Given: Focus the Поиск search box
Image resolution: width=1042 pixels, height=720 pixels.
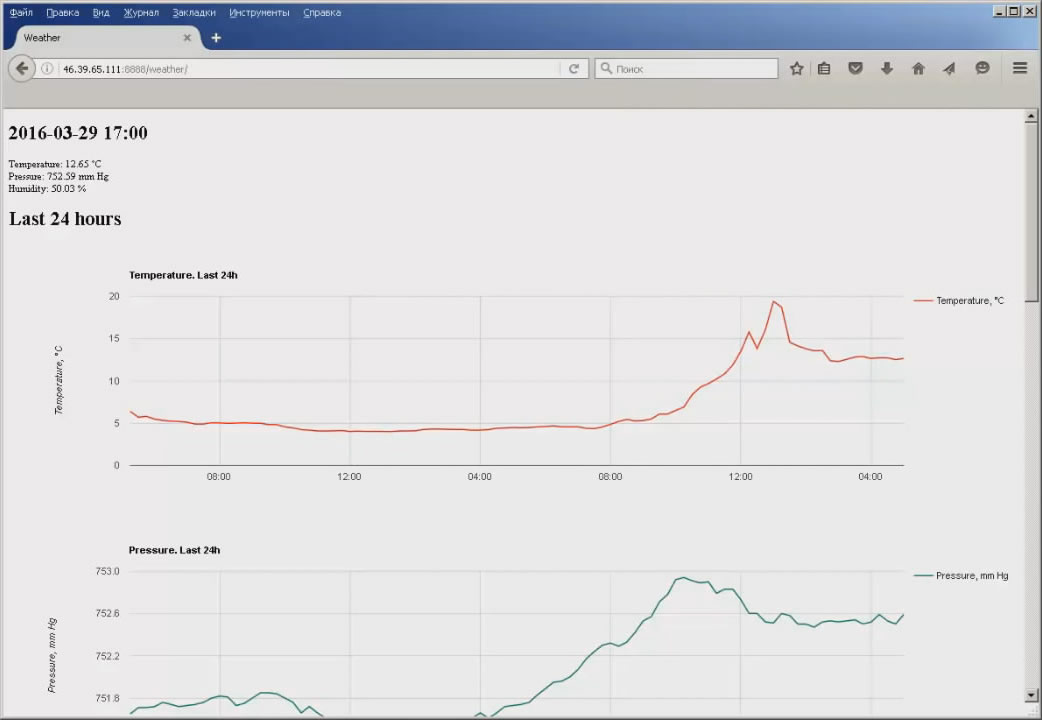Looking at the screenshot, I should [690, 69].
